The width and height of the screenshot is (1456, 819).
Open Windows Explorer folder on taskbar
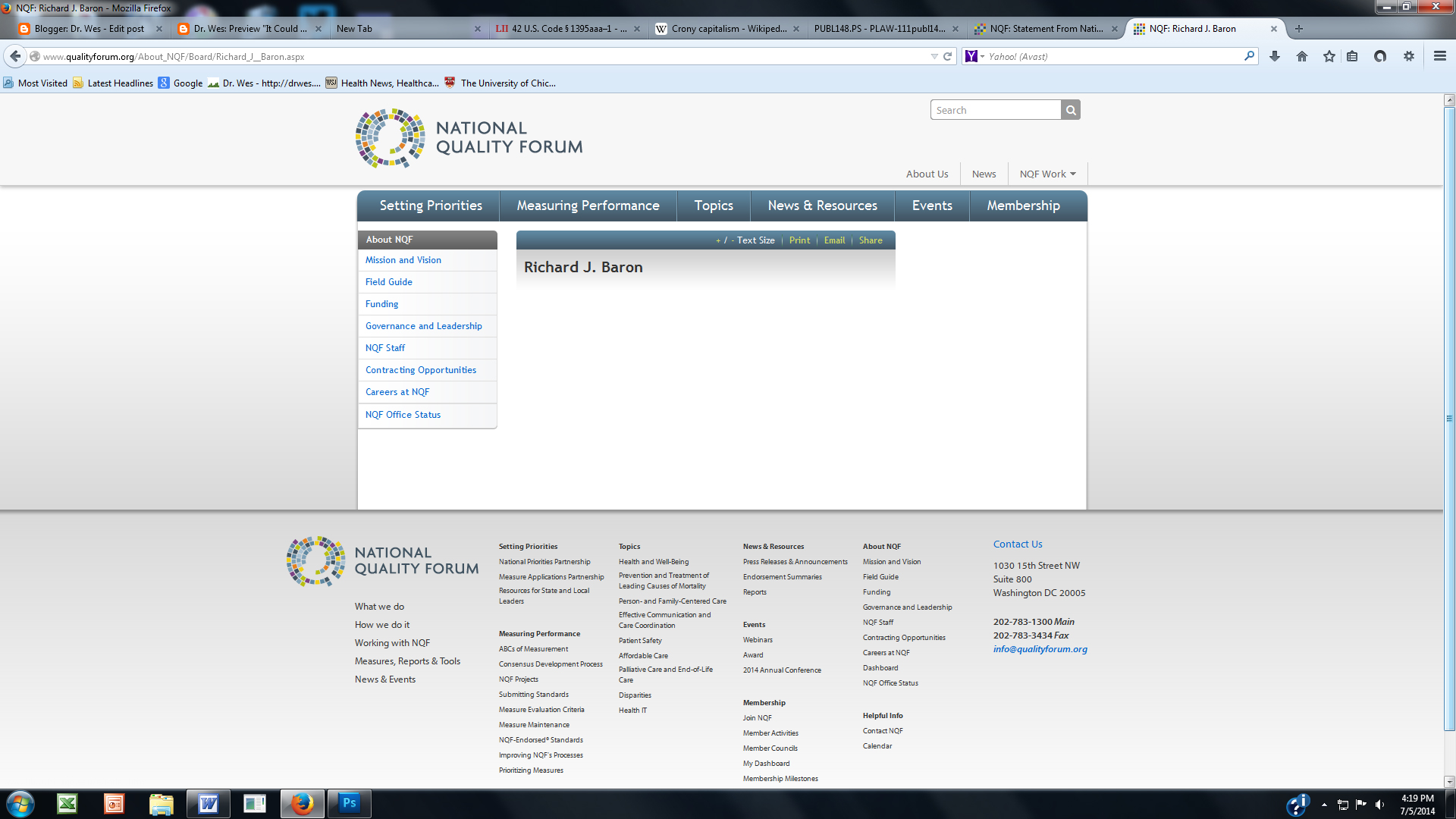[161, 804]
